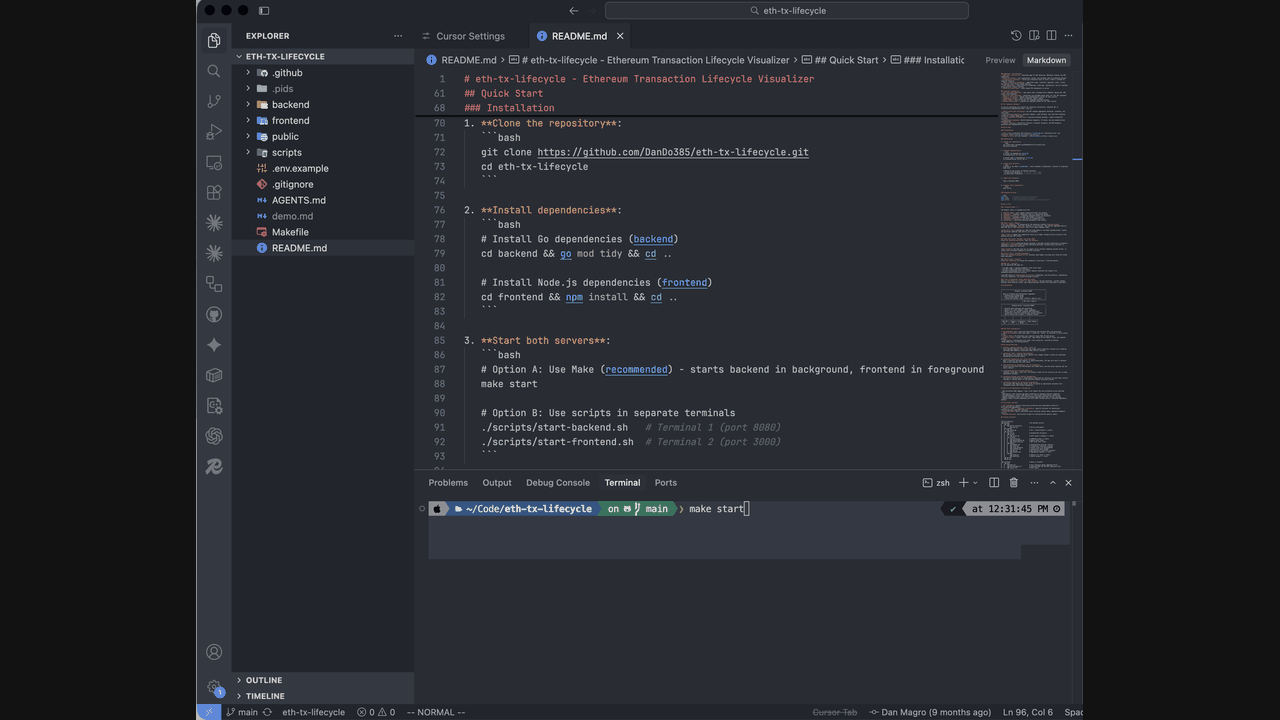
Task: Open preview to the side icon
Action: [1034, 35]
